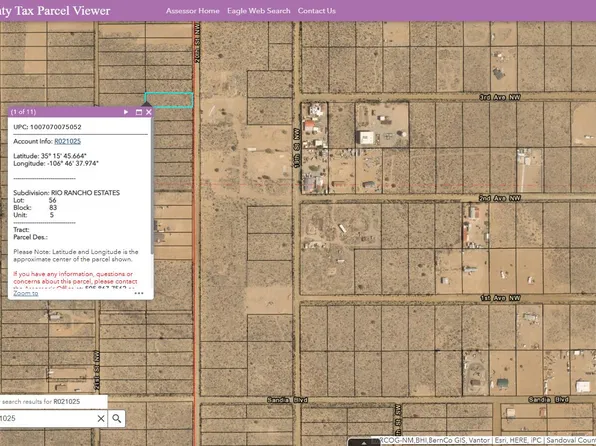596x446 pixels.
Task: Click the Tax Parcel Viewer title
Action: pyautogui.click(x=55, y=11)
